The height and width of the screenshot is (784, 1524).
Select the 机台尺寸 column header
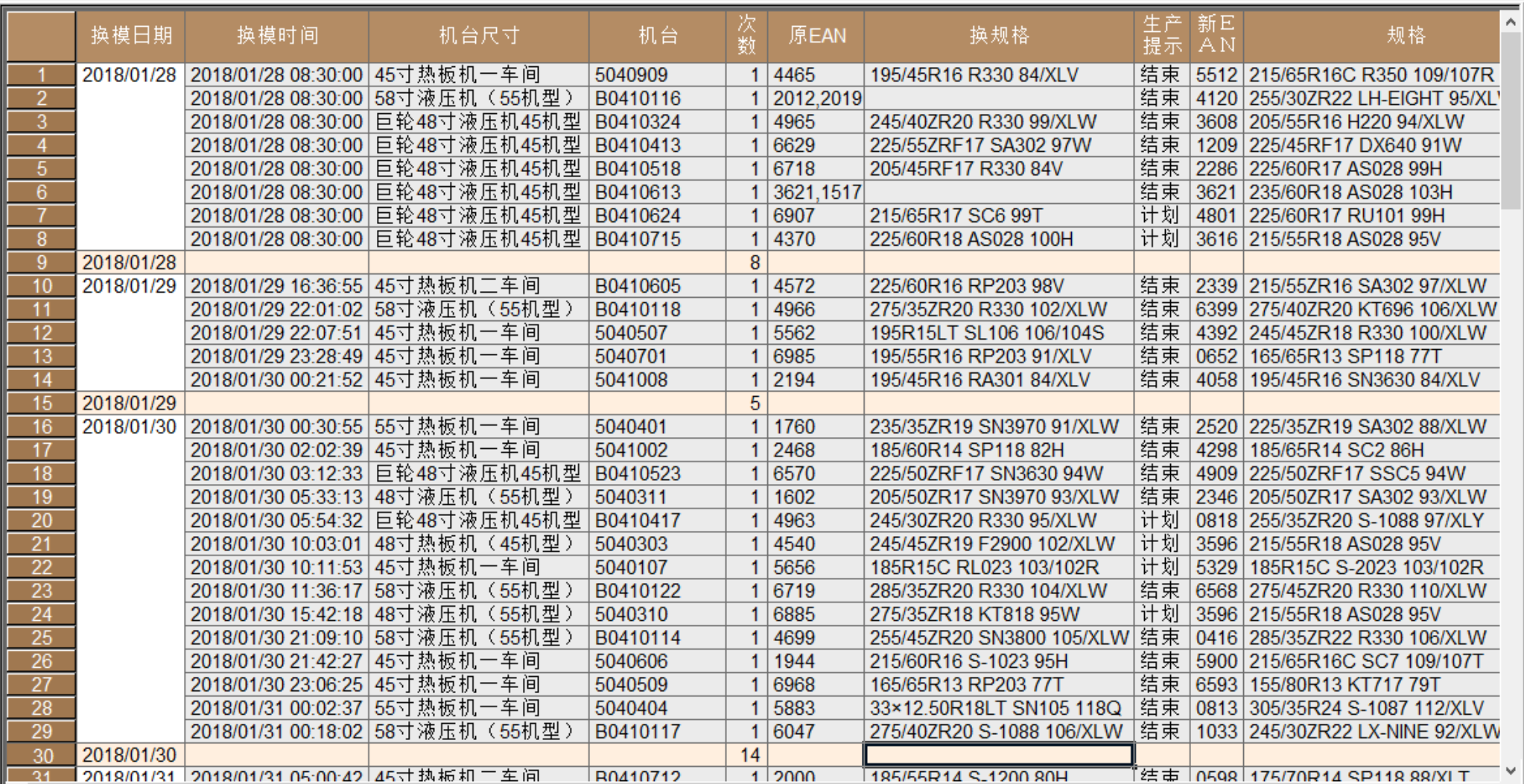(478, 36)
